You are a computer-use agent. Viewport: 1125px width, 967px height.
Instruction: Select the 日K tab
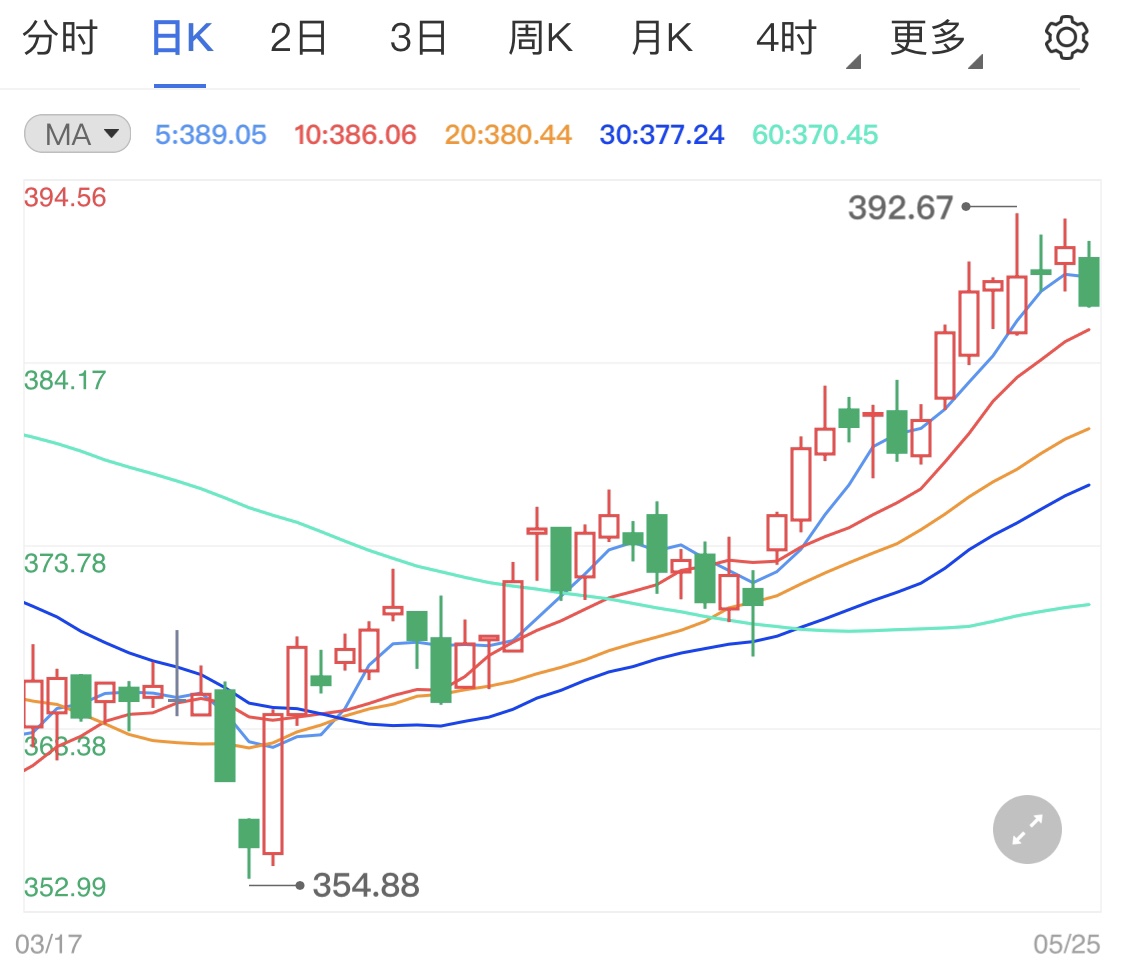tap(182, 38)
